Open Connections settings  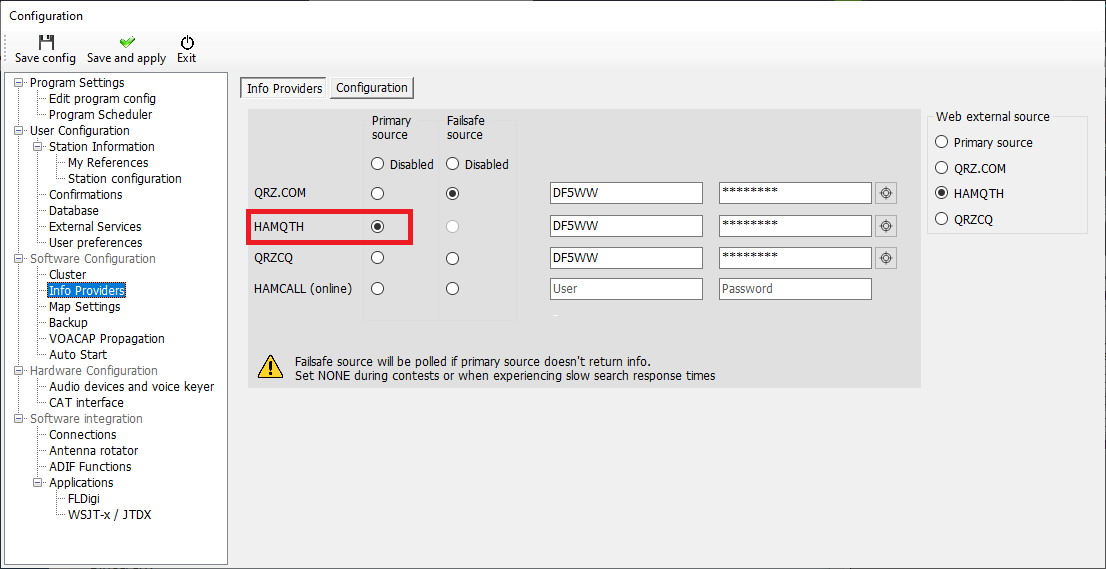pos(83,434)
